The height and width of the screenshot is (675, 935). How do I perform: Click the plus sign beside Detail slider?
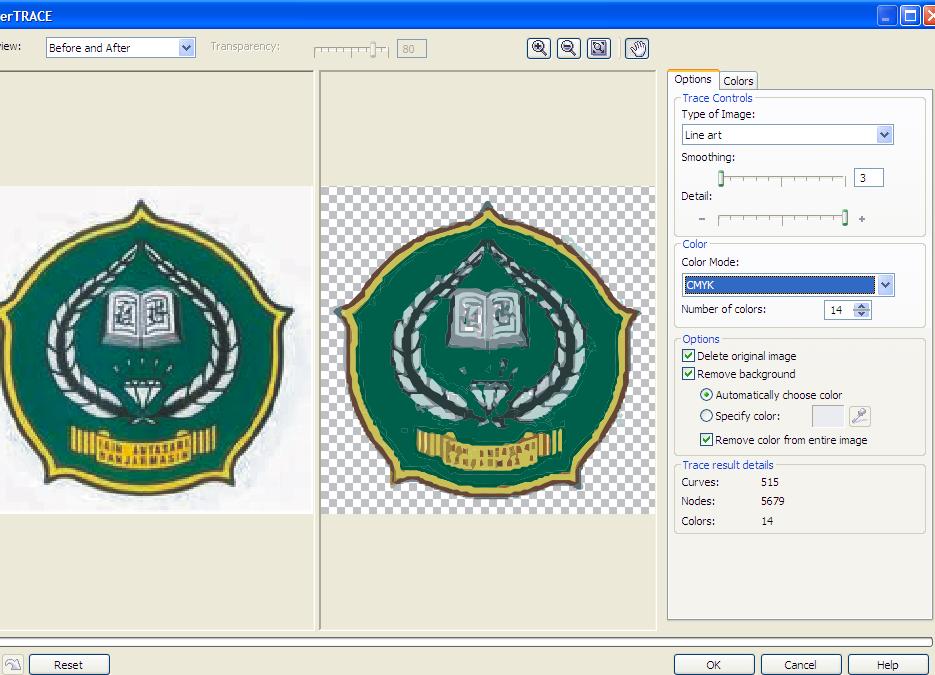click(x=862, y=219)
